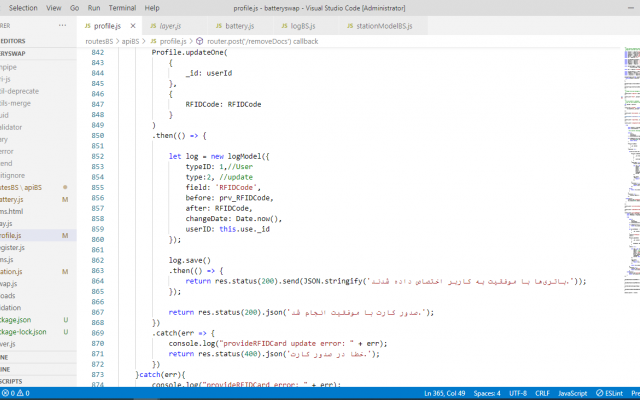
Task: Click the minimap code overview
Action: tap(632, 171)
